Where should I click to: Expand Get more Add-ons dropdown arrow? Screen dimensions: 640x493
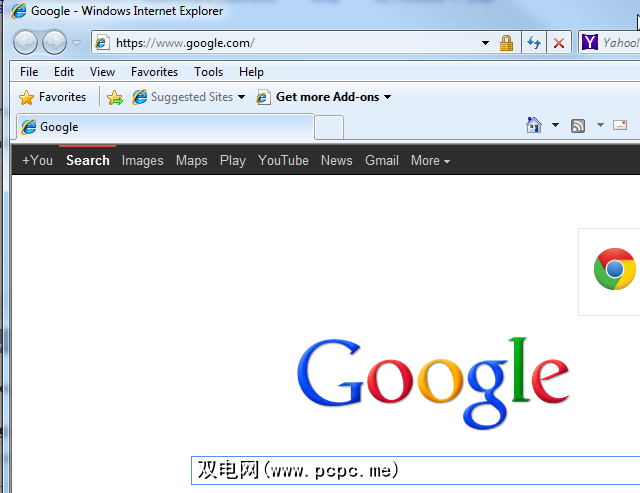[x=387, y=97]
